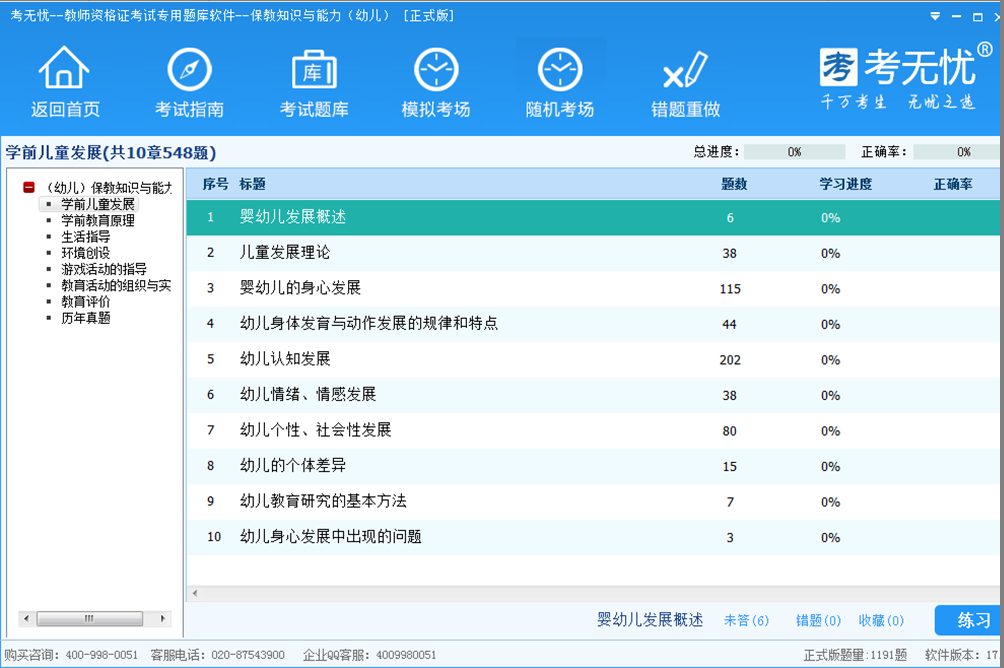Image resolution: width=1004 pixels, height=668 pixels.
Task: Select 学前教育原理 in the tree
Action: point(98,220)
